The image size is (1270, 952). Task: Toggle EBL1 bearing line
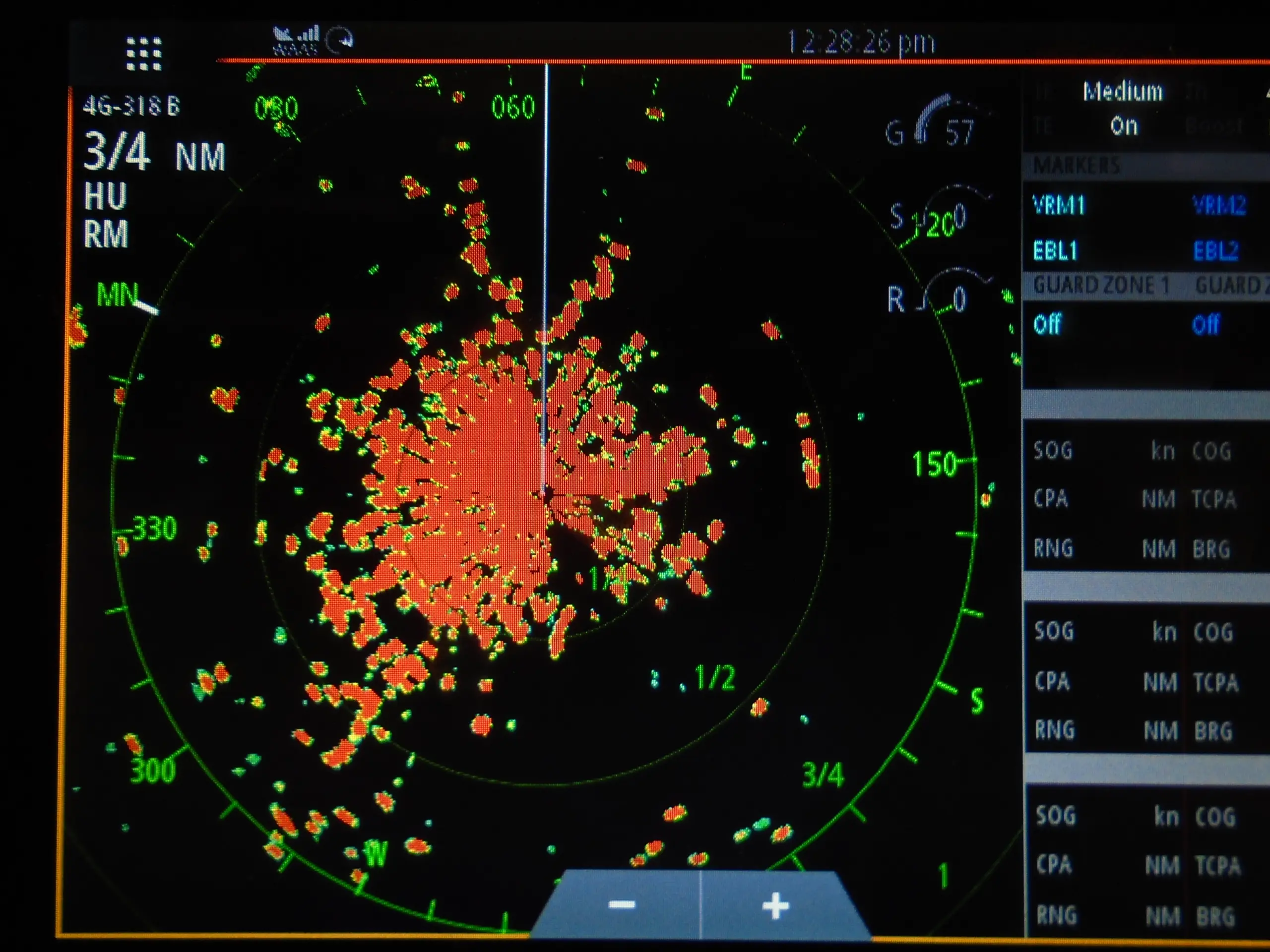(1055, 251)
